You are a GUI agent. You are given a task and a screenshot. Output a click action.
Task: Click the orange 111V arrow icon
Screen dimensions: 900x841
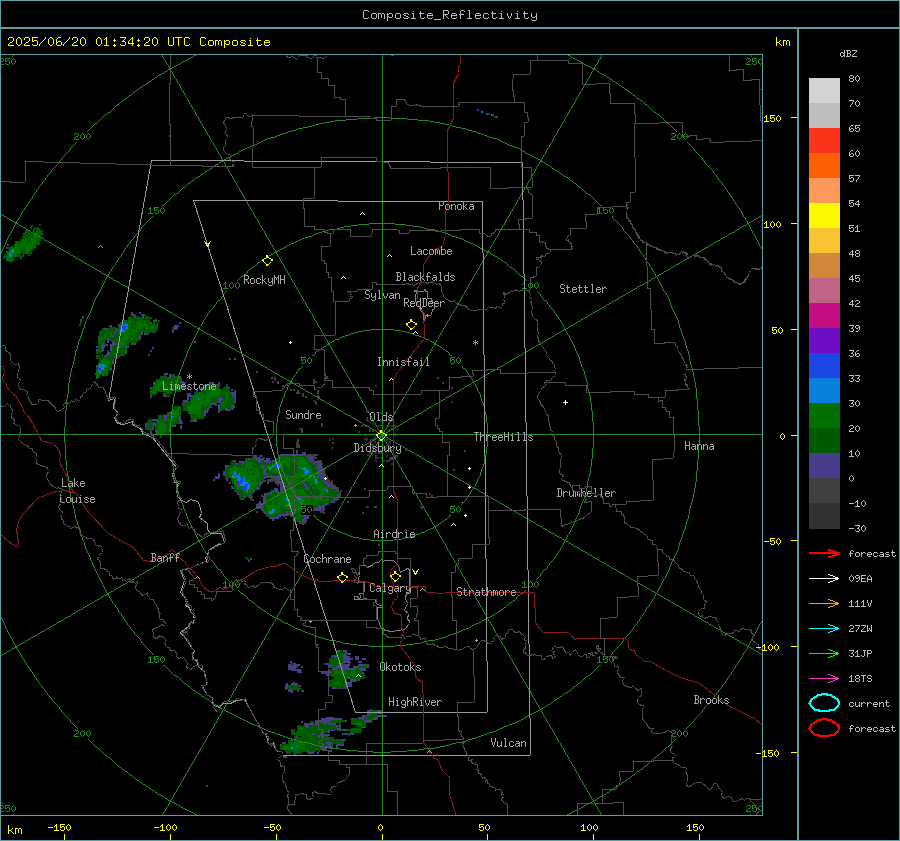[x=824, y=603]
